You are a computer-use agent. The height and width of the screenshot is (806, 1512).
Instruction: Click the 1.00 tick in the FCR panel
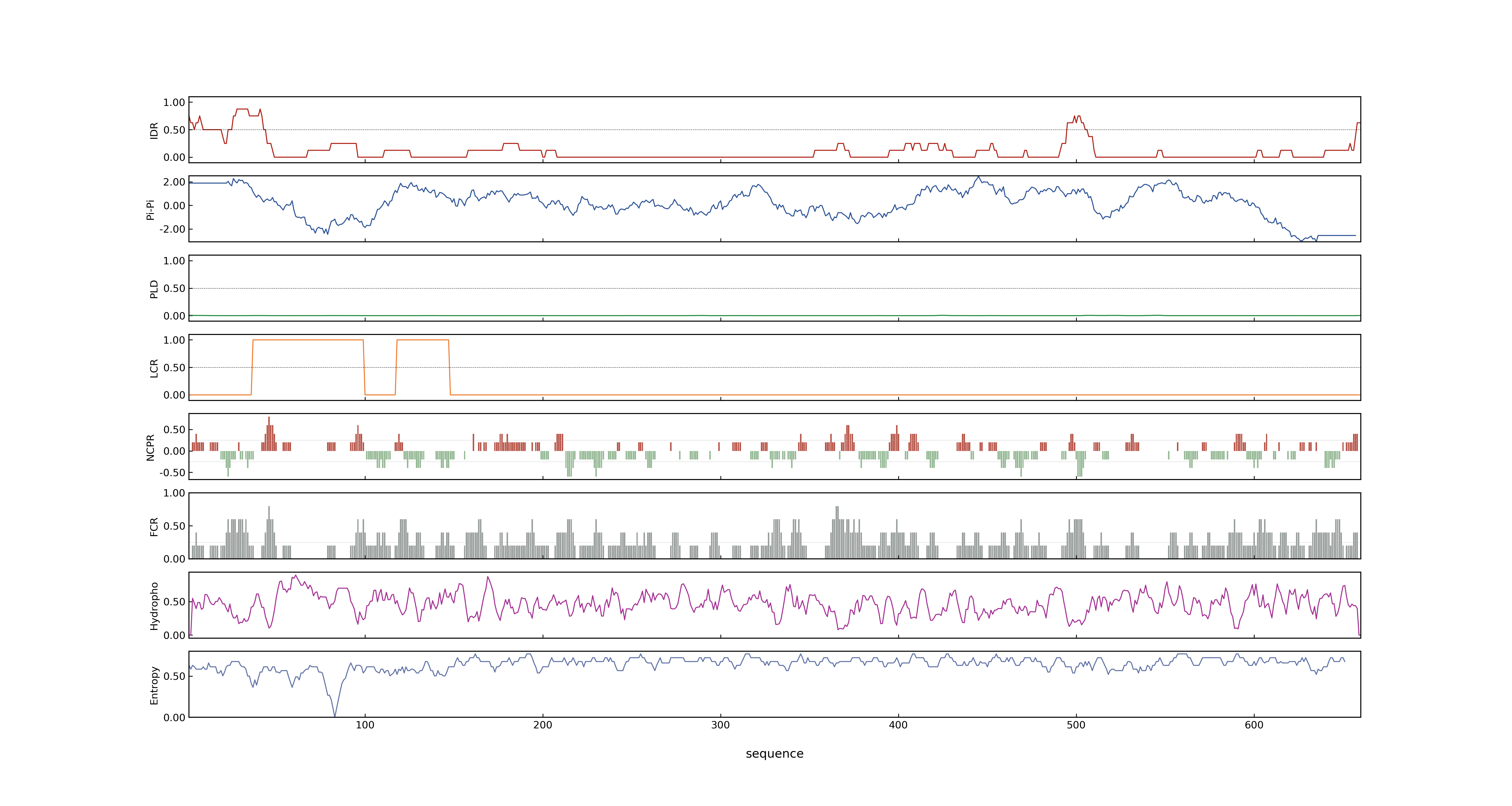pyautogui.click(x=174, y=493)
